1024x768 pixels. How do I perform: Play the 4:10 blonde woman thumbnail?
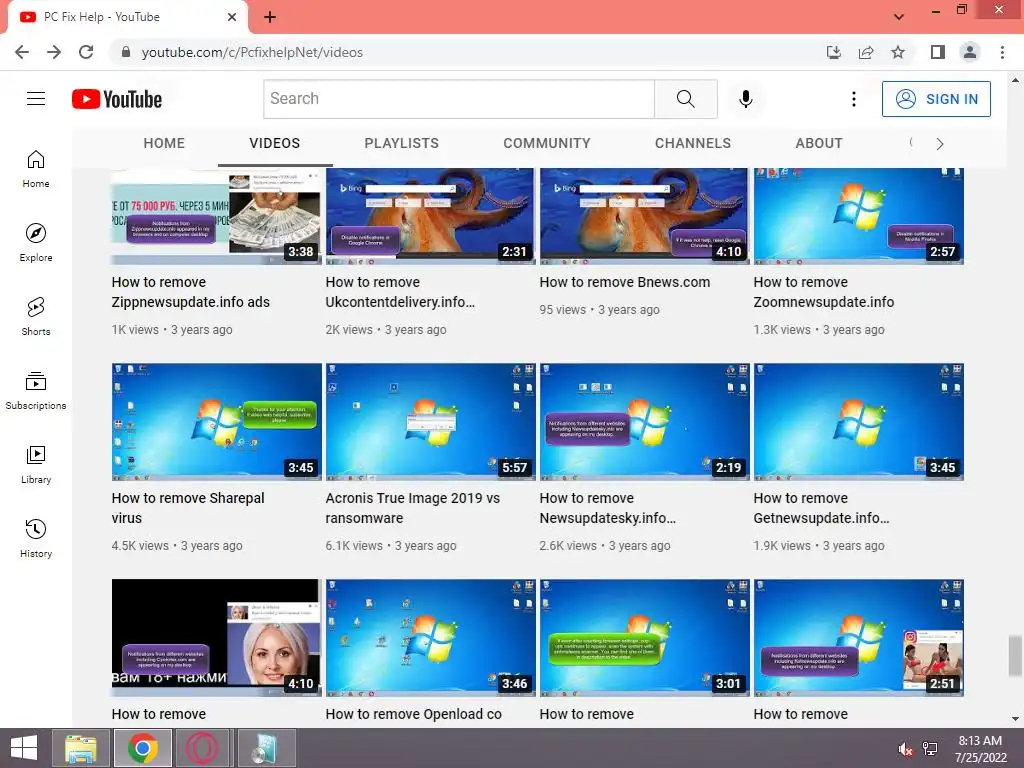coord(216,638)
